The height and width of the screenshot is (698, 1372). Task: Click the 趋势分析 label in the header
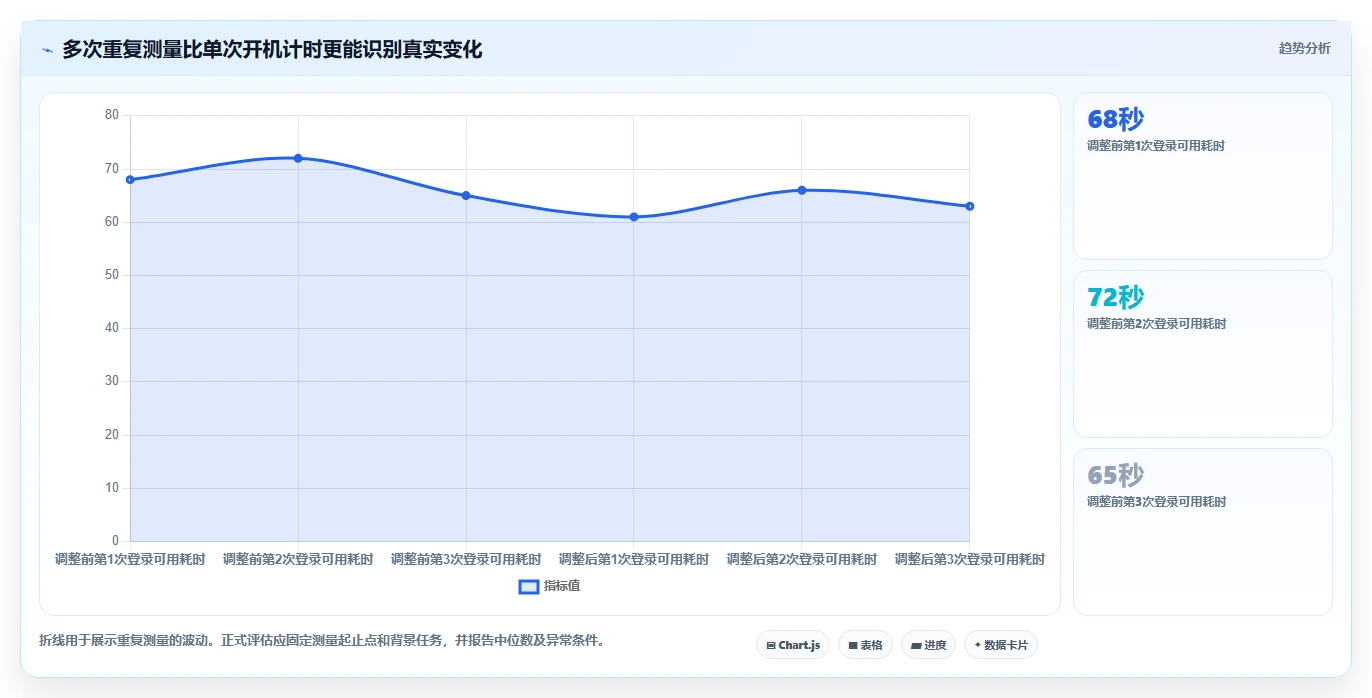(x=1304, y=48)
